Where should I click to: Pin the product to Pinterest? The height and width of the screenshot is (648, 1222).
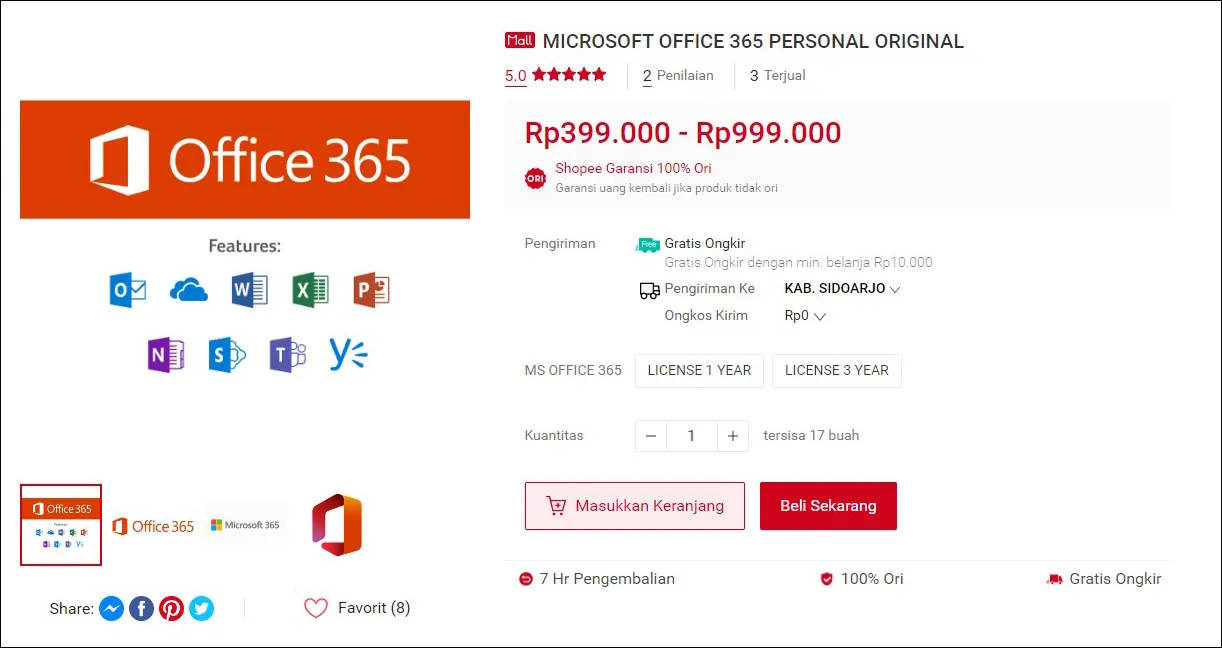(x=171, y=608)
